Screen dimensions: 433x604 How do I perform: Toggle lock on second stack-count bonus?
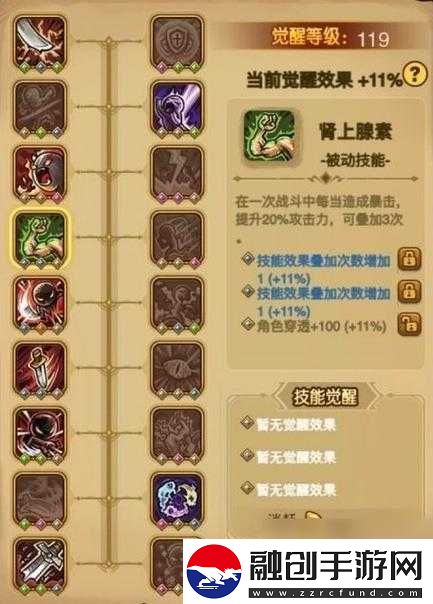[409, 292]
